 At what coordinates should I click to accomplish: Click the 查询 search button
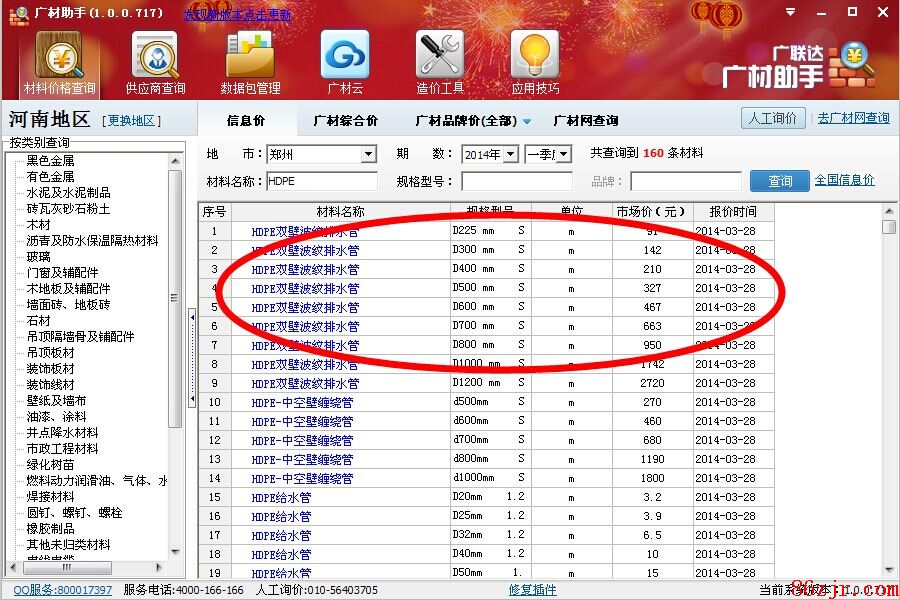(780, 181)
